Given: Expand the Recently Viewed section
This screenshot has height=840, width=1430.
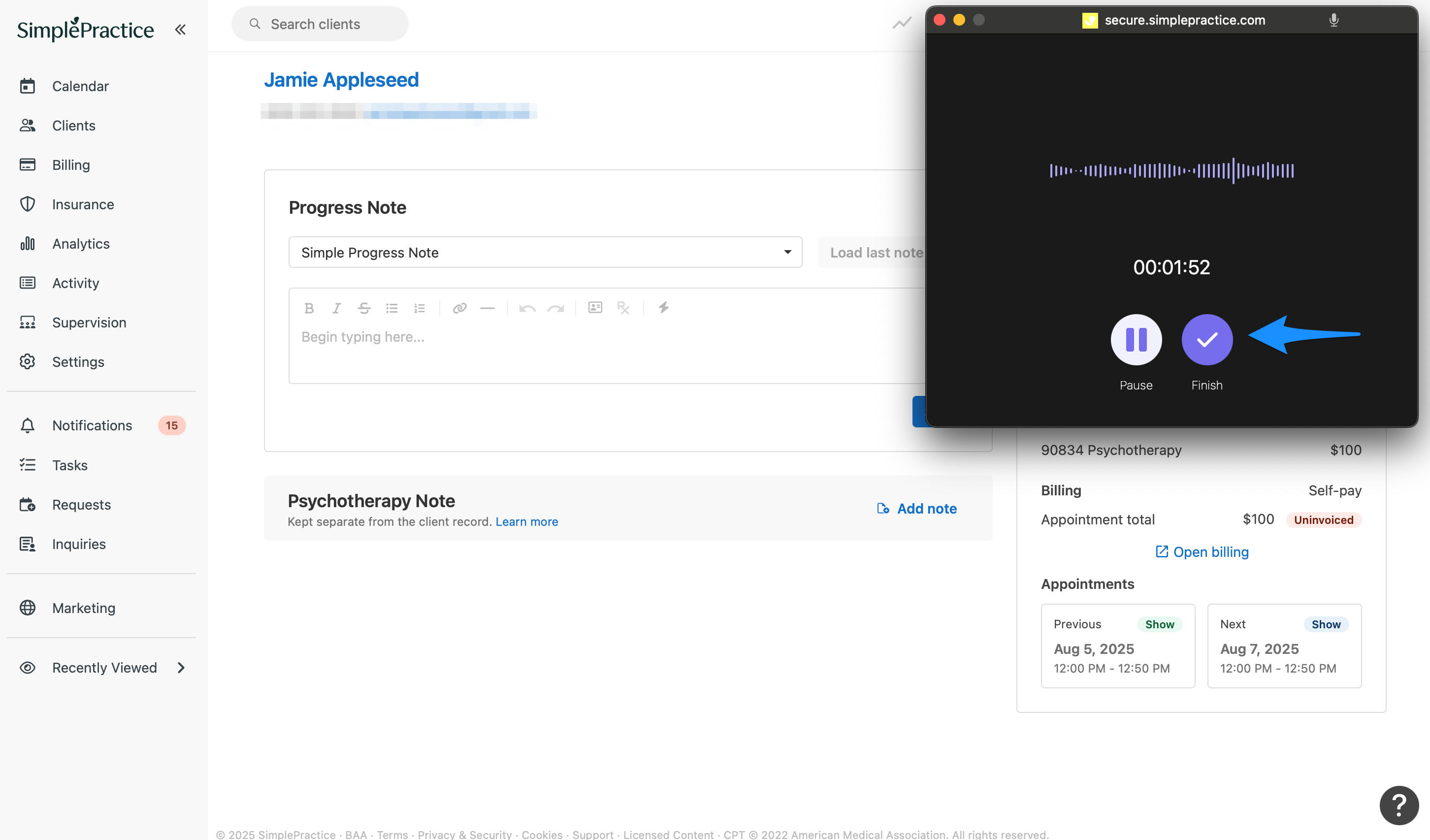Looking at the screenshot, I should 180,668.
